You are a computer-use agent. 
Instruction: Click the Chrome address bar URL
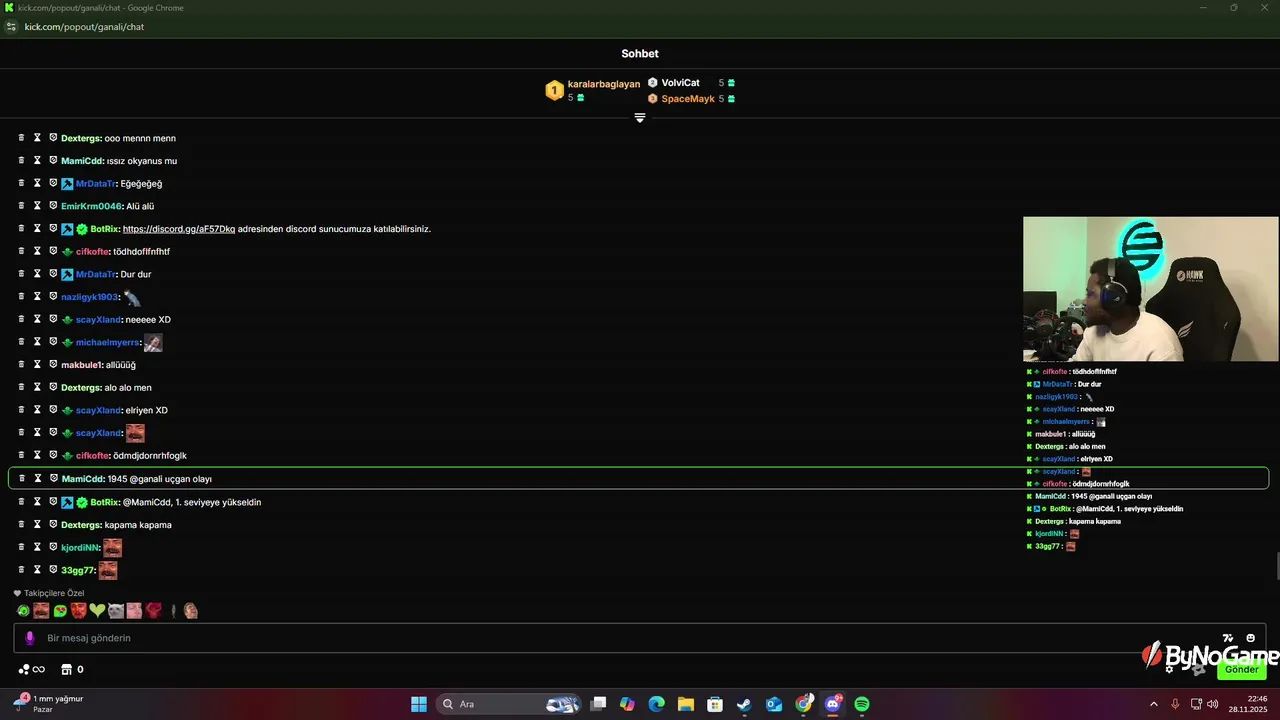coord(84,27)
